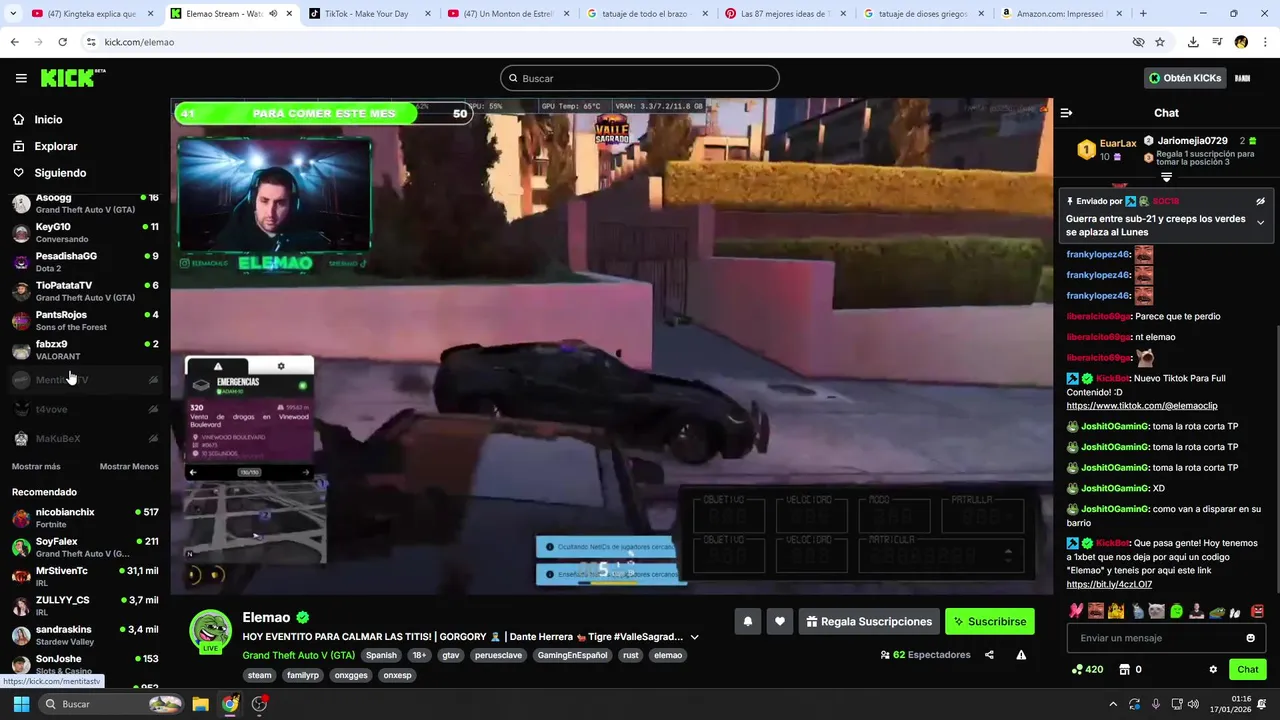The height and width of the screenshot is (720, 1280).
Task: Bookmark this page with star icon
Action: tap(1160, 42)
